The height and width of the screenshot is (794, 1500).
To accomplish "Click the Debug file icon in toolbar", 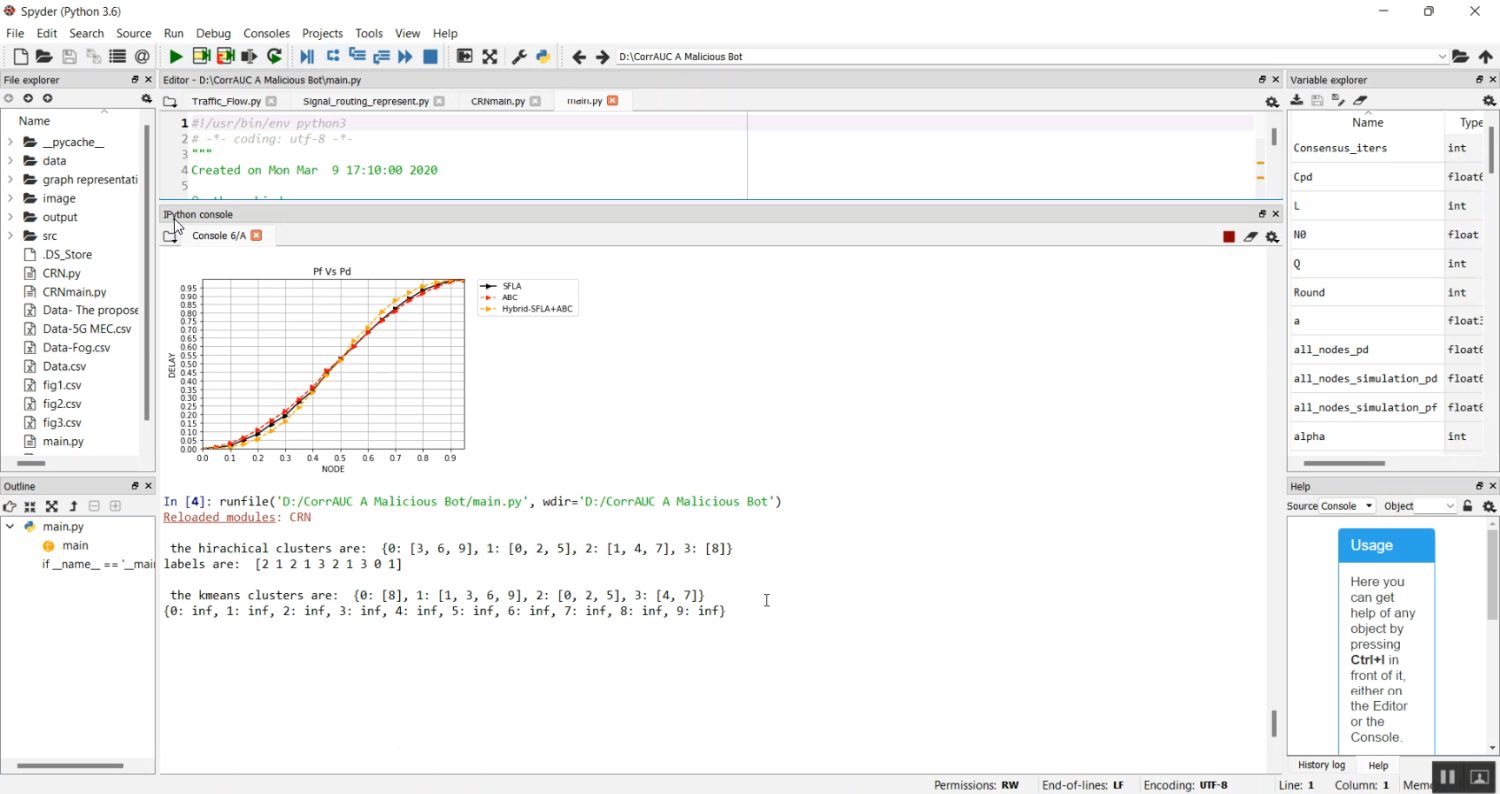I will click(x=307, y=57).
